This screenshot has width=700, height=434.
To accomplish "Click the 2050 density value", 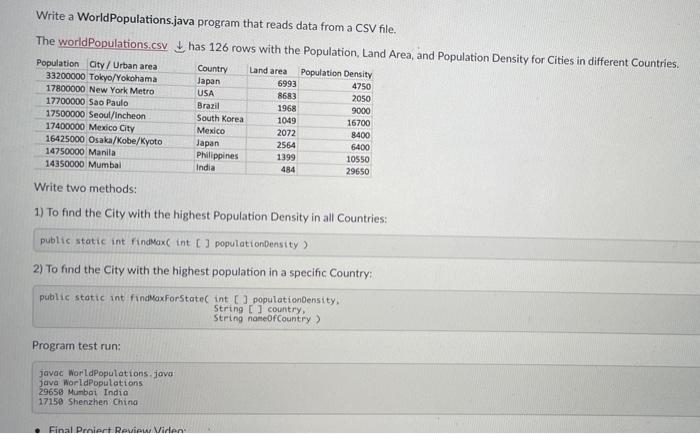I will pyautogui.click(x=361, y=98).
